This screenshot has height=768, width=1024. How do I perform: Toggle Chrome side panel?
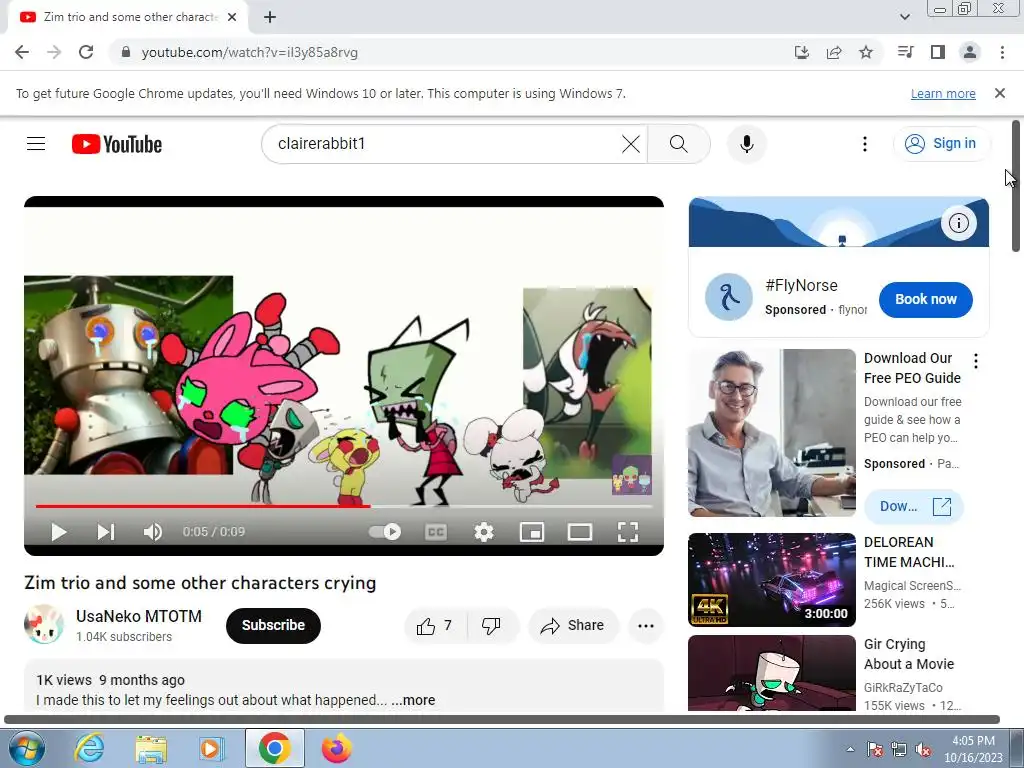[938, 52]
